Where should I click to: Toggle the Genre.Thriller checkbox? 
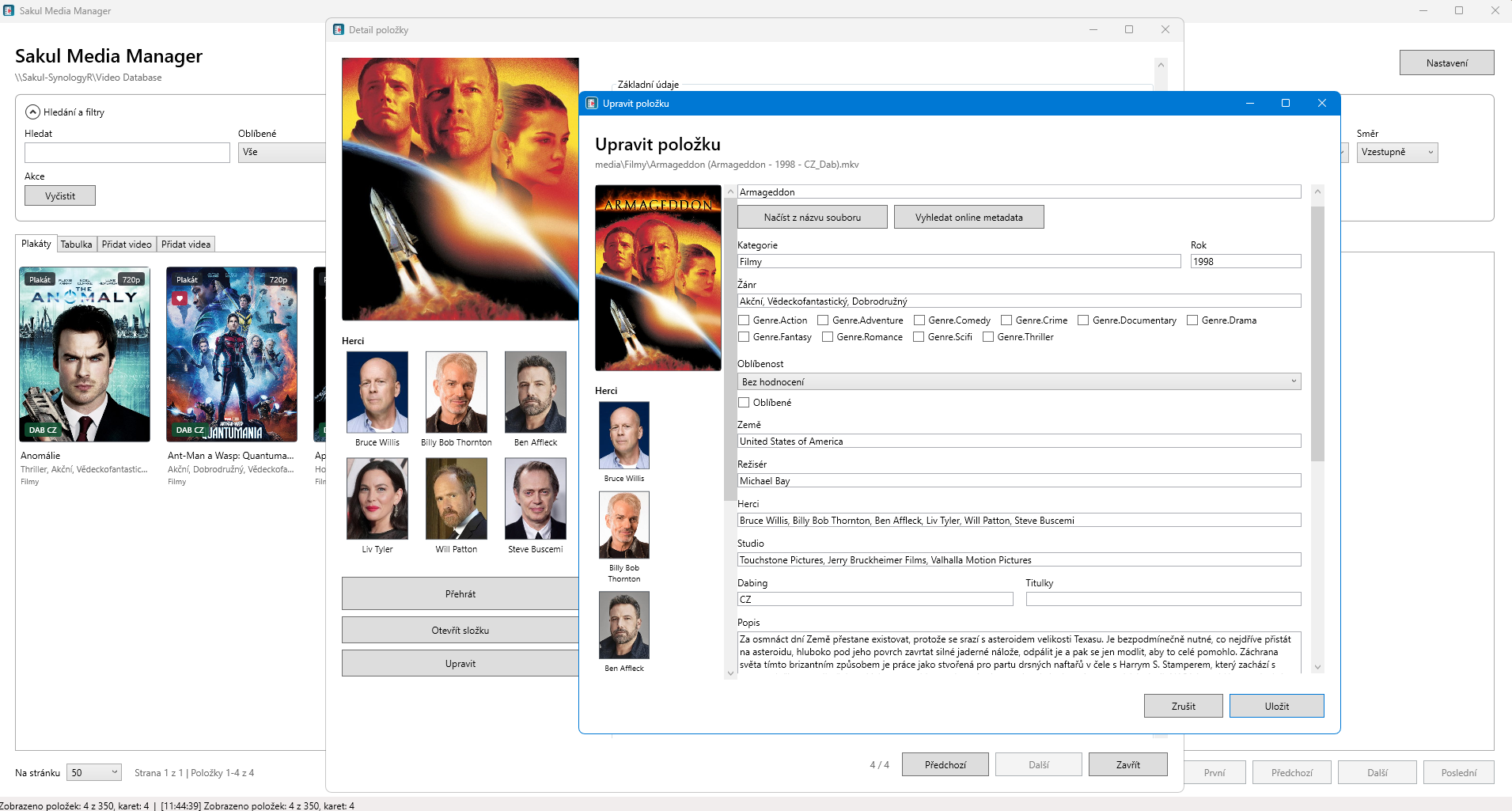click(x=988, y=337)
